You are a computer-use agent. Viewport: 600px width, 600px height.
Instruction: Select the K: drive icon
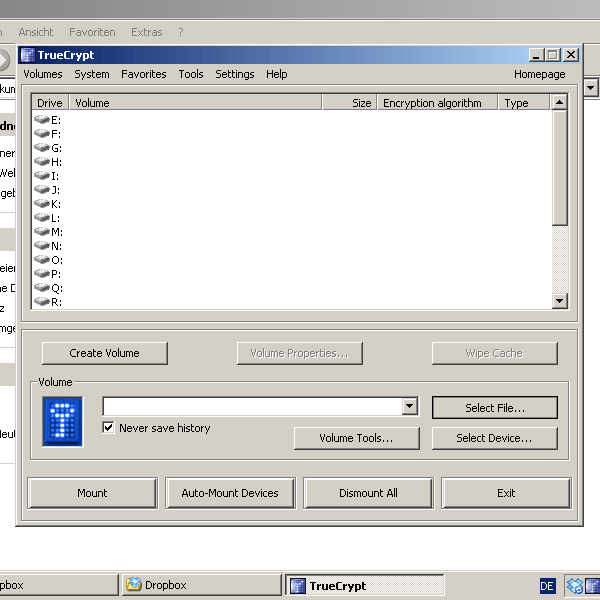click(x=42, y=204)
